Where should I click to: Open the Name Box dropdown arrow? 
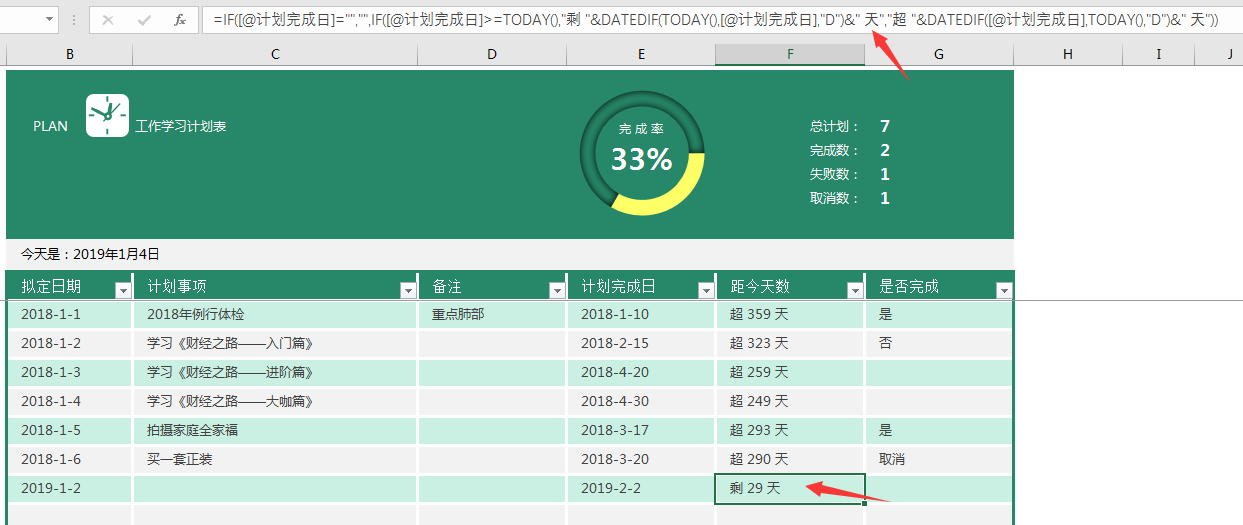coord(49,20)
